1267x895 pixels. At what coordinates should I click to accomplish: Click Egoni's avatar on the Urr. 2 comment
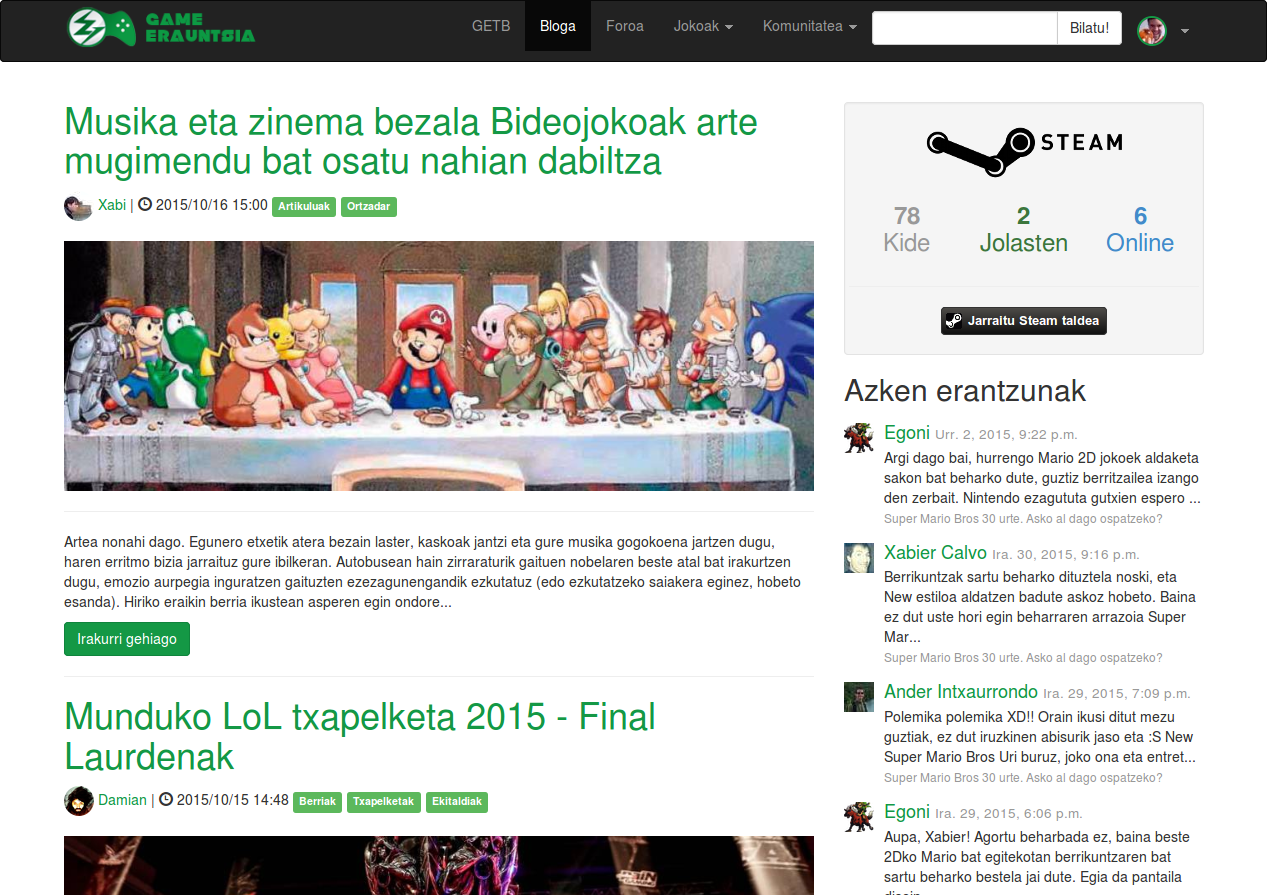point(858,438)
